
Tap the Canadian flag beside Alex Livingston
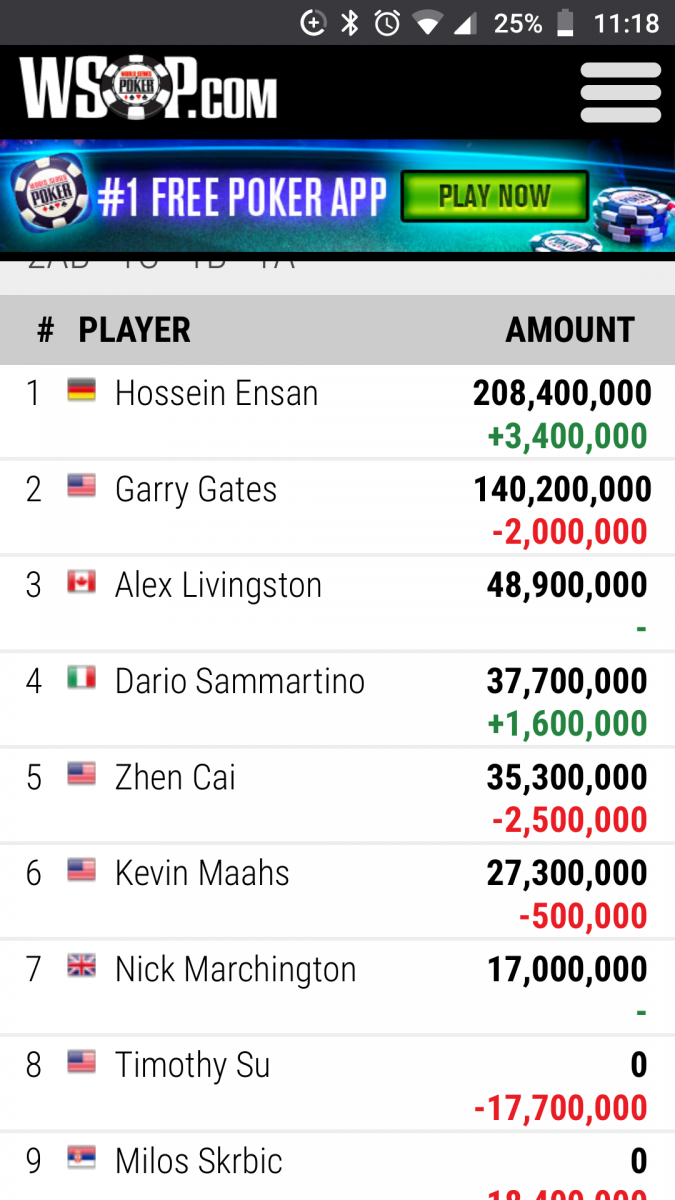tap(82, 582)
